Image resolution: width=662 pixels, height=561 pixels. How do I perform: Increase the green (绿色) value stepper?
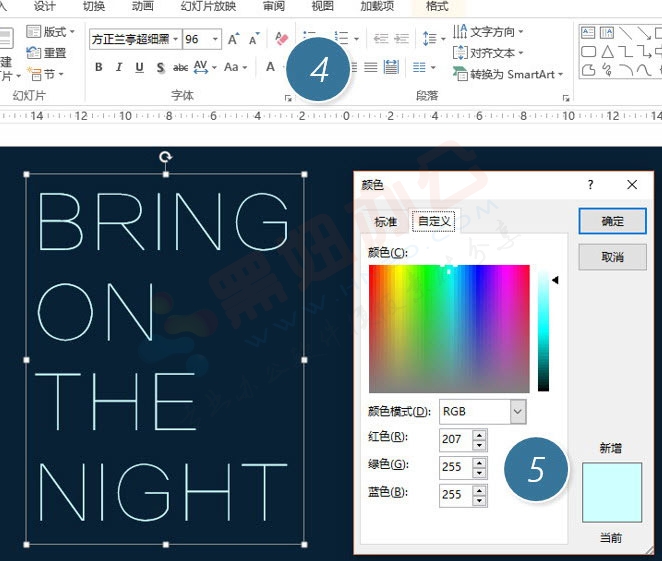click(480, 461)
